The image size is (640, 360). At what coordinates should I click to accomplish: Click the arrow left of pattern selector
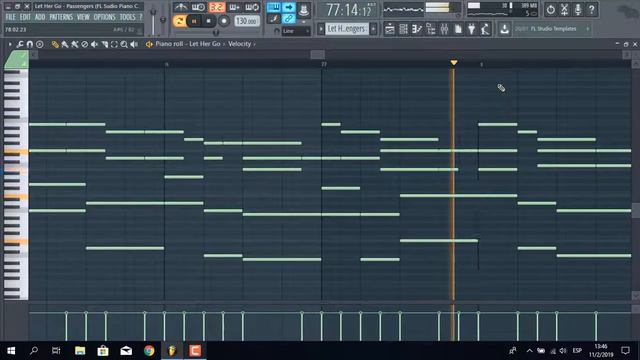tap(321, 29)
